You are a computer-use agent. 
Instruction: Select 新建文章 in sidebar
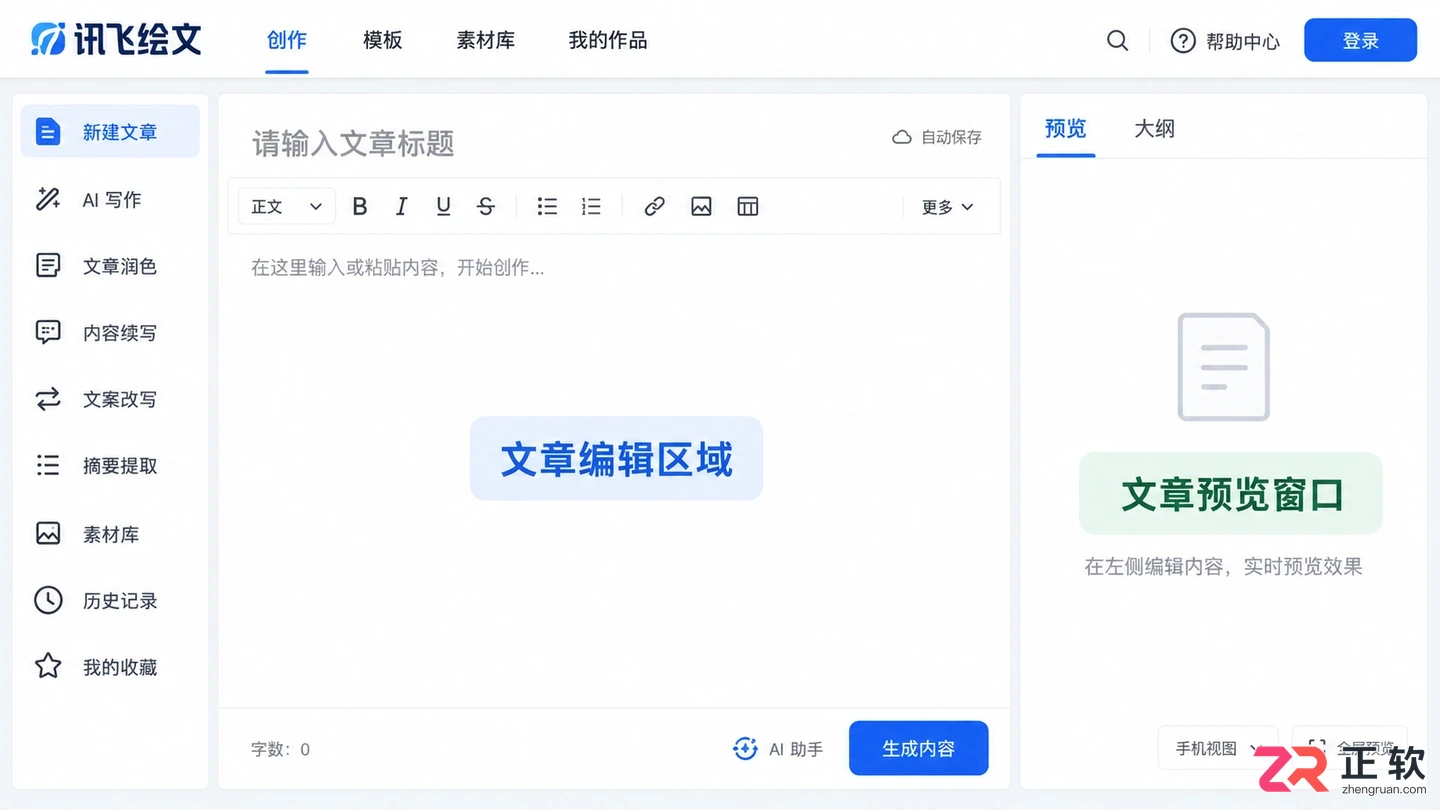tap(110, 132)
